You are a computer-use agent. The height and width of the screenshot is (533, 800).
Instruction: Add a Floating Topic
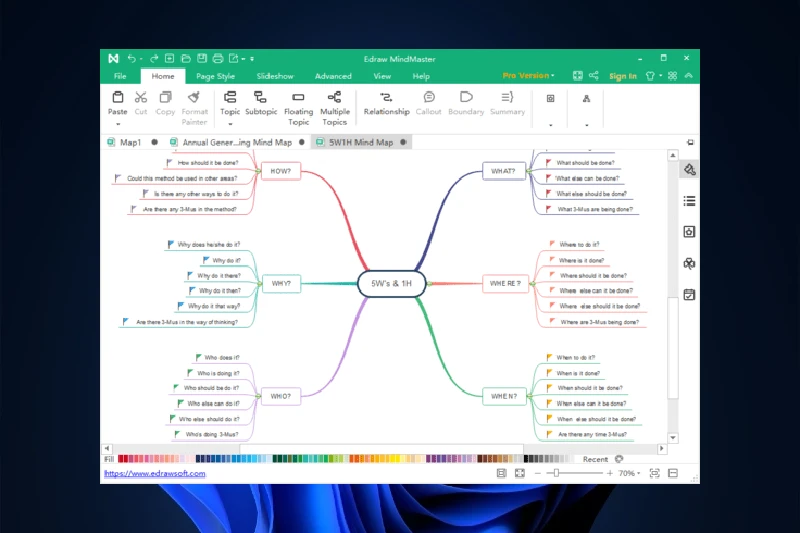[298, 98]
